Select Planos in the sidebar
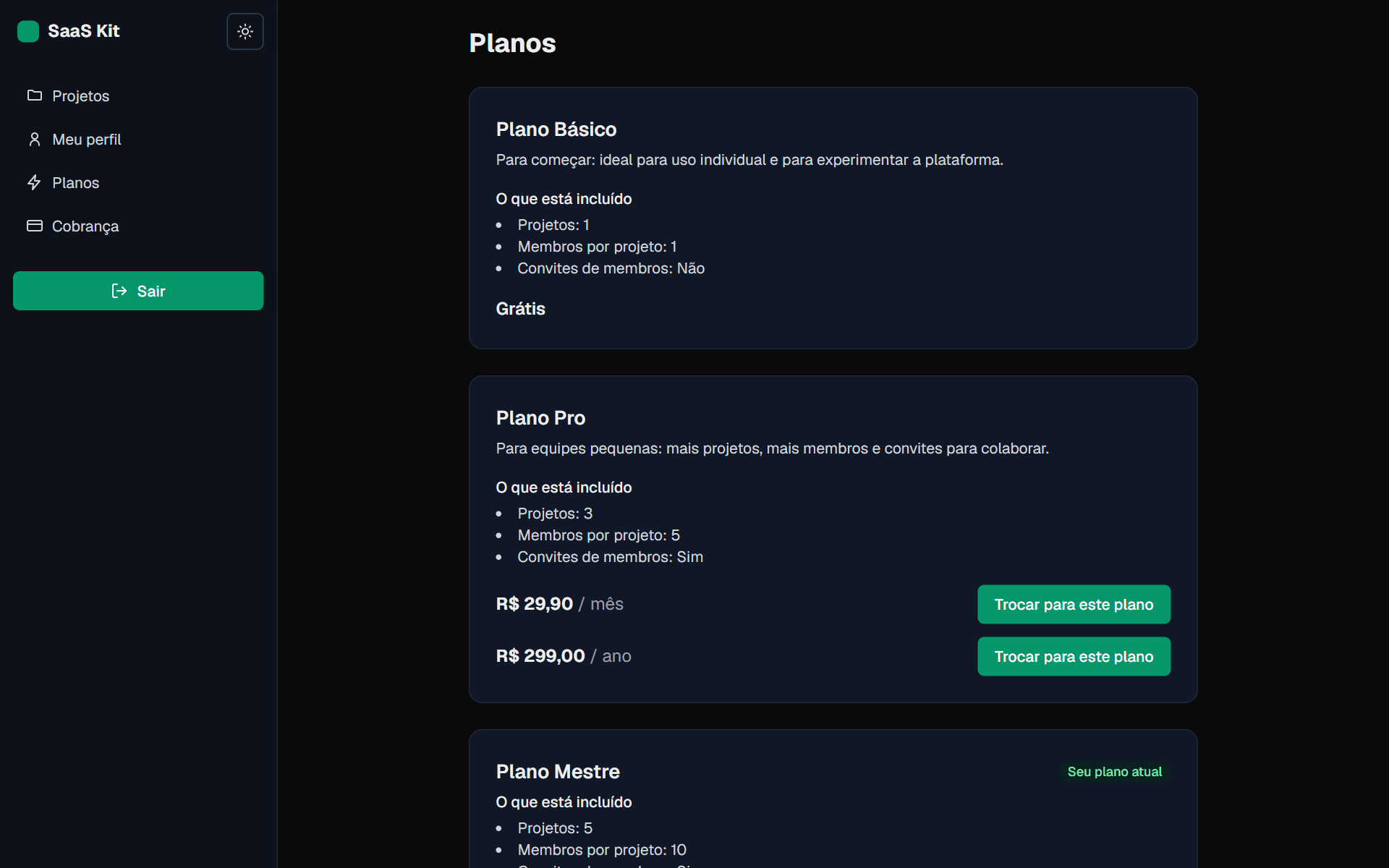The height and width of the screenshot is (868, 1389). click(138, 182)
